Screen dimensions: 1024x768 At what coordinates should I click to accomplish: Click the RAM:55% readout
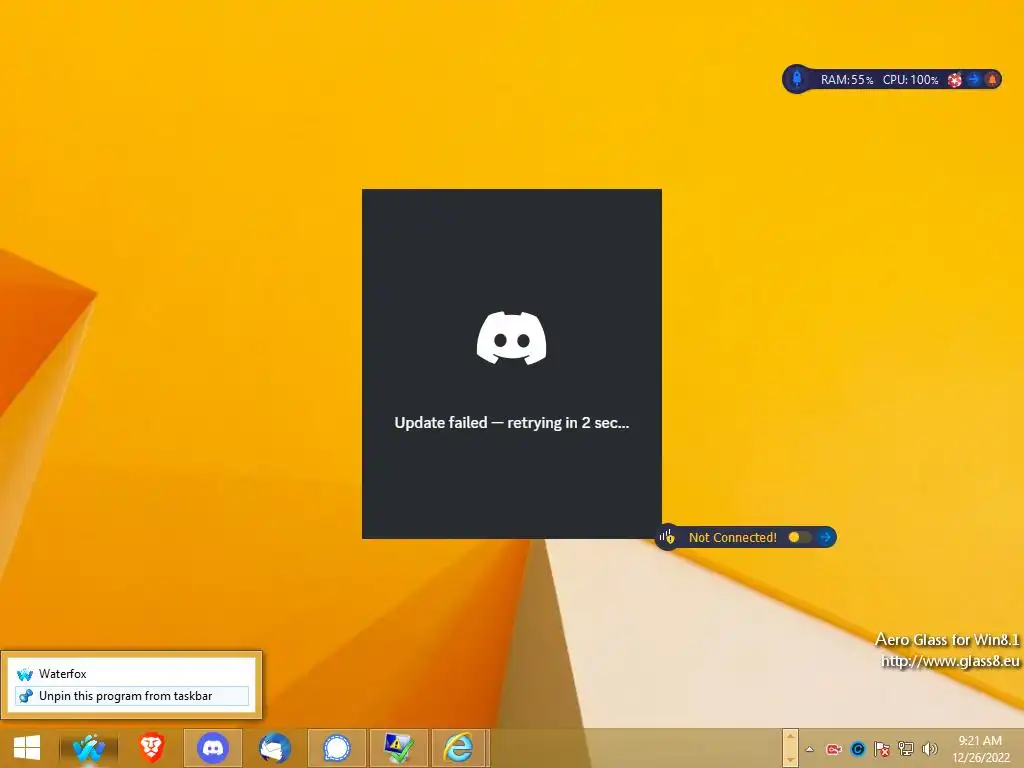846,80
